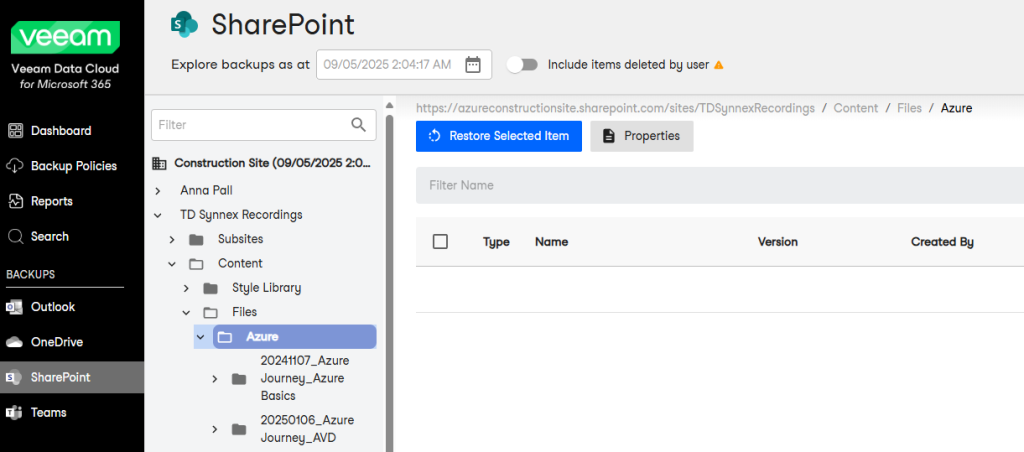
Task: Click the Content folder icon
Action: pyautogui.click(x=196, y=264)
